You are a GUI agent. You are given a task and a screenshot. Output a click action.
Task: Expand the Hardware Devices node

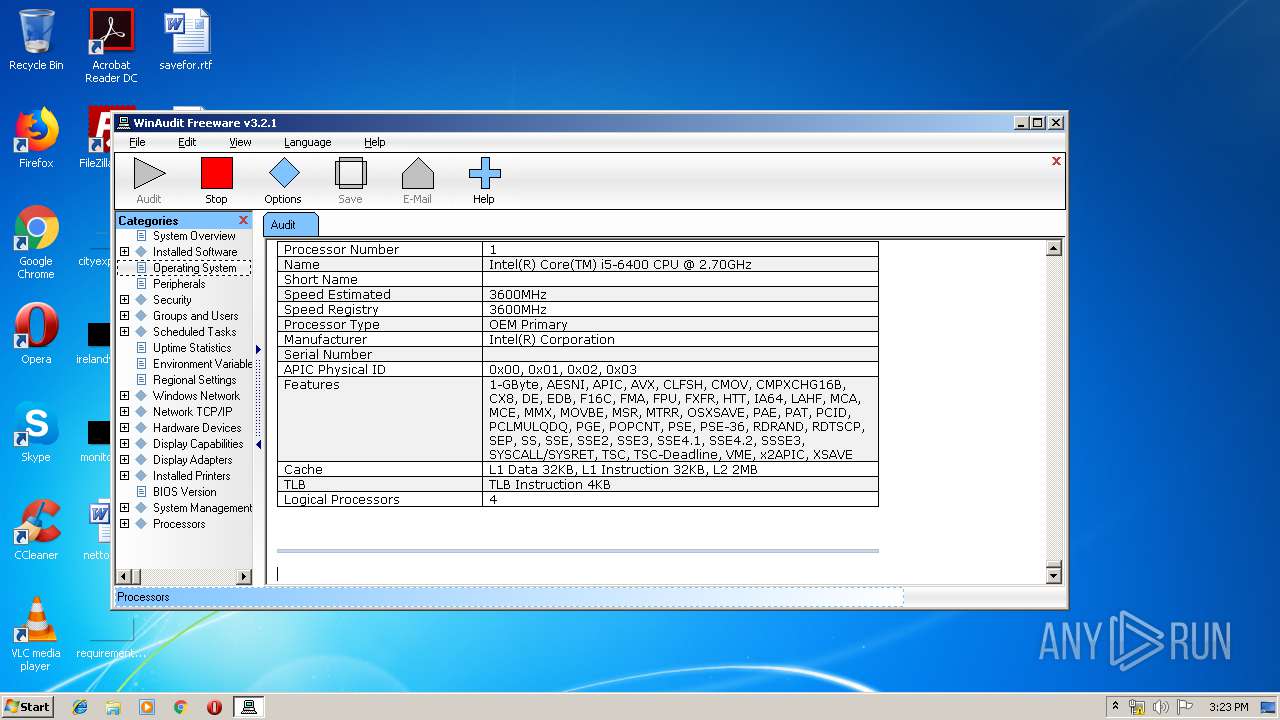[x=124, y=428]
